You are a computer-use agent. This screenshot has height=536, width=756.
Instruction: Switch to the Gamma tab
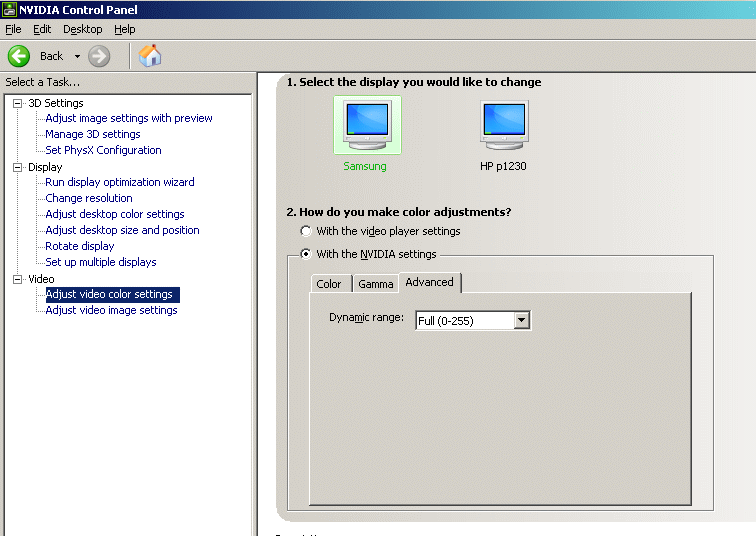376,284
